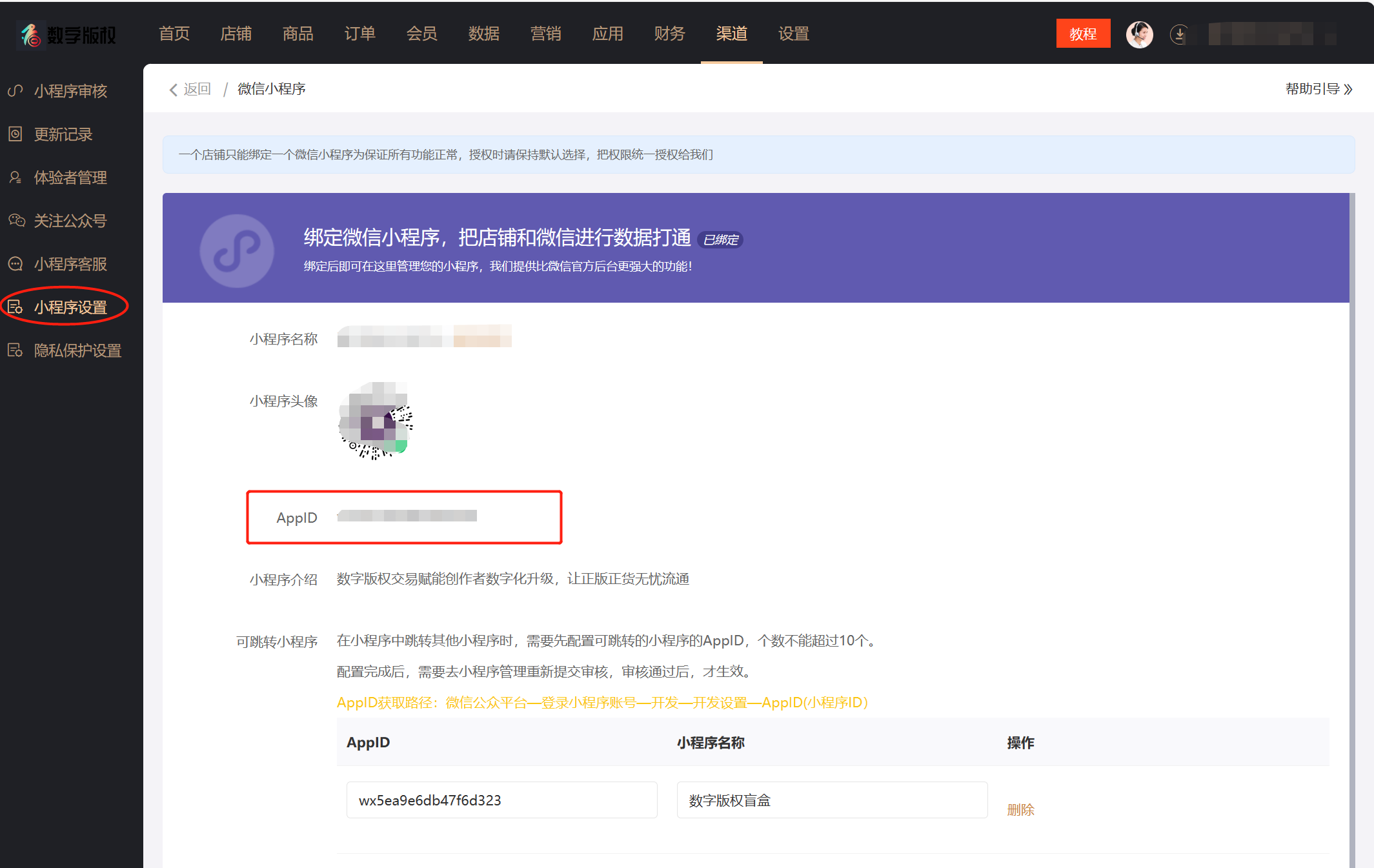The image size is (1374, 868).
Task: Click the red 教程 button
Action: tap(1083, 34)
